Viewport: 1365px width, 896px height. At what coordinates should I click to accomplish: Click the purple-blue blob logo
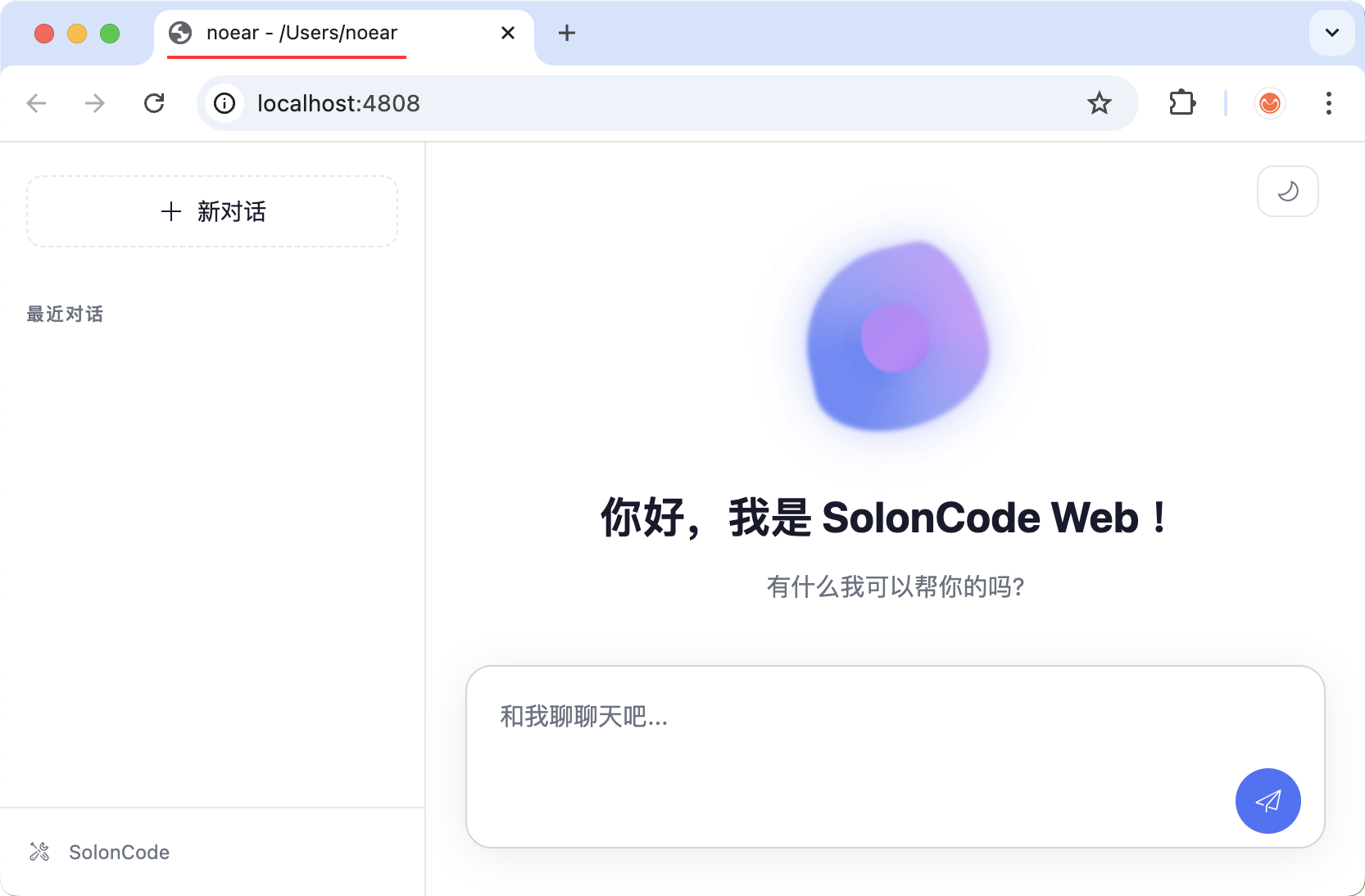[896, 337]
